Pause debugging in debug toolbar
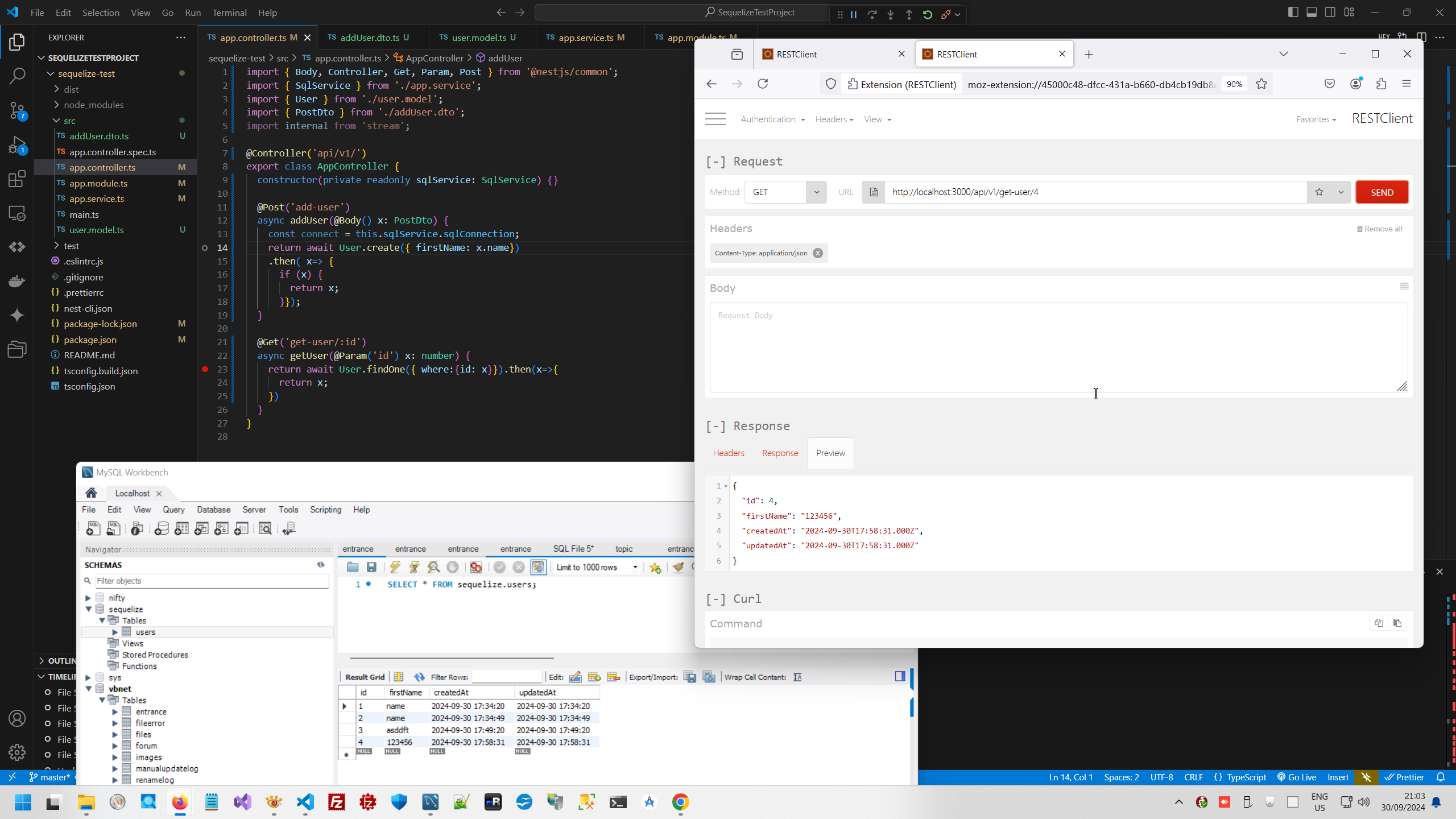Image resolution: width=1456 pixels, height=819 pixels. point(854,15)
